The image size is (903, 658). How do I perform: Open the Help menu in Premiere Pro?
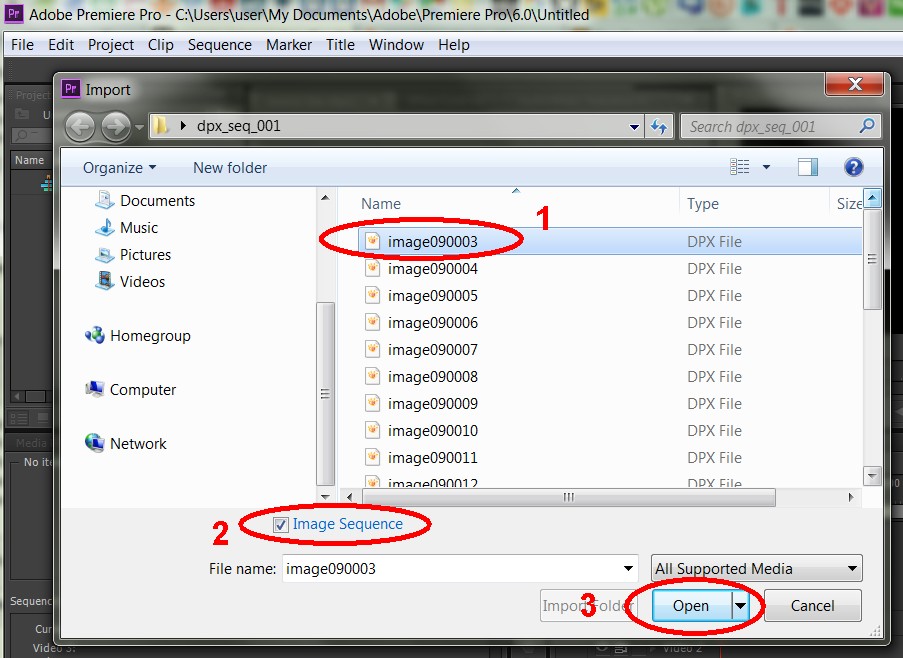pos(454,45)
